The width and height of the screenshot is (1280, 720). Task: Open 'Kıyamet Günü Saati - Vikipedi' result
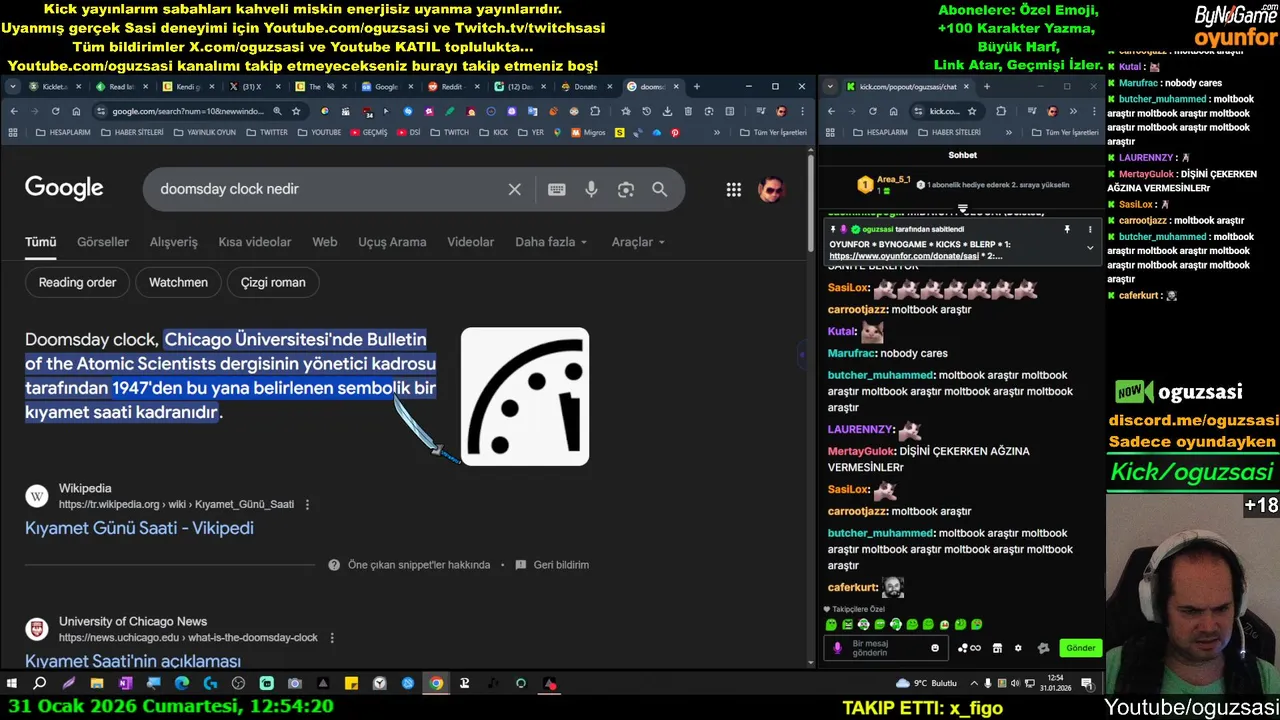click(139, 528)
